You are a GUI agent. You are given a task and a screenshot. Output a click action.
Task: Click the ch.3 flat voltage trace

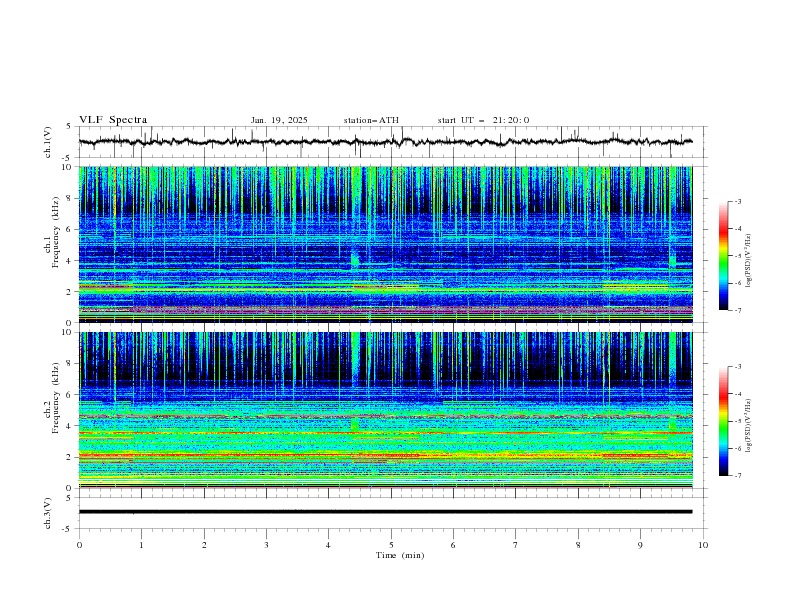[x=385, y=512]
